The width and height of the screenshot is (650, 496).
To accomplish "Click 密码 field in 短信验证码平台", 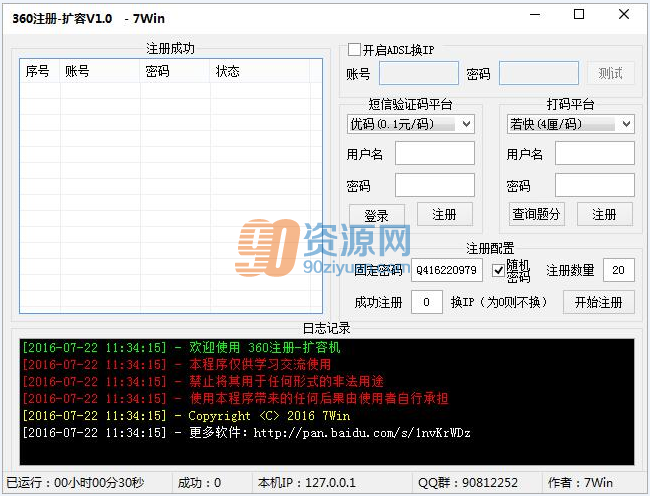I will click(435, 185).
